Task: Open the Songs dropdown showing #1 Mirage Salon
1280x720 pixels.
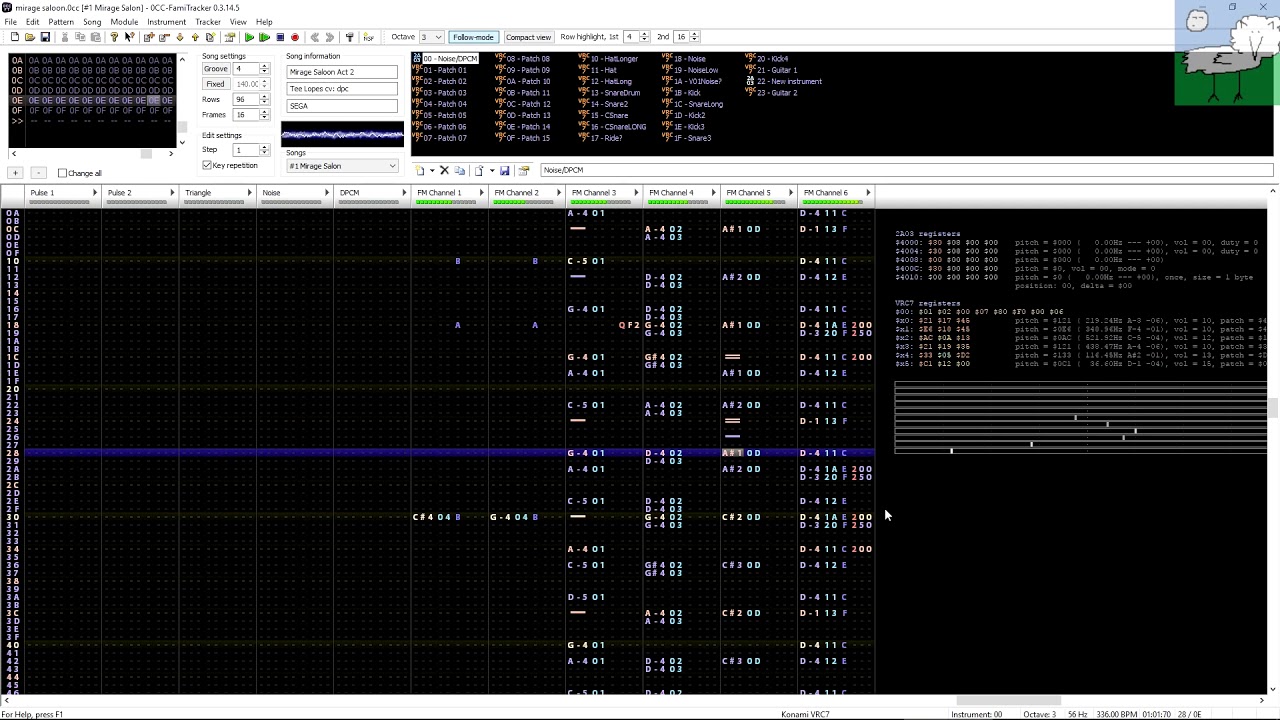Action: (x=342, y=166)
